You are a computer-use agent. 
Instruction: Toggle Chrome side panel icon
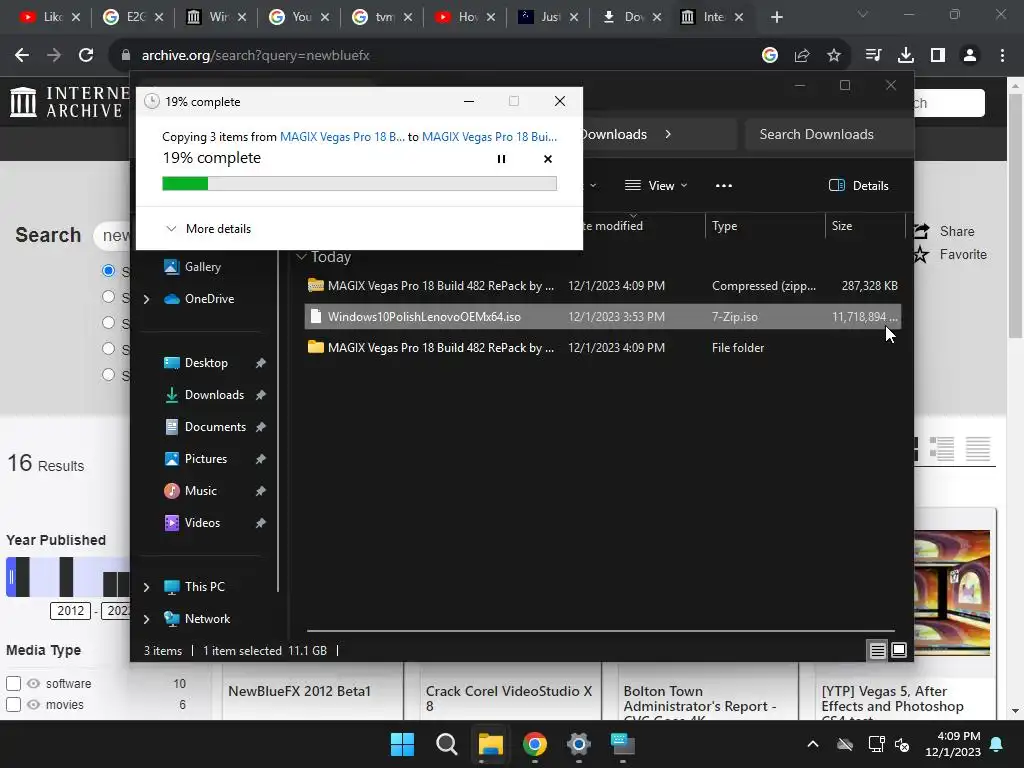tap(938, 56)
